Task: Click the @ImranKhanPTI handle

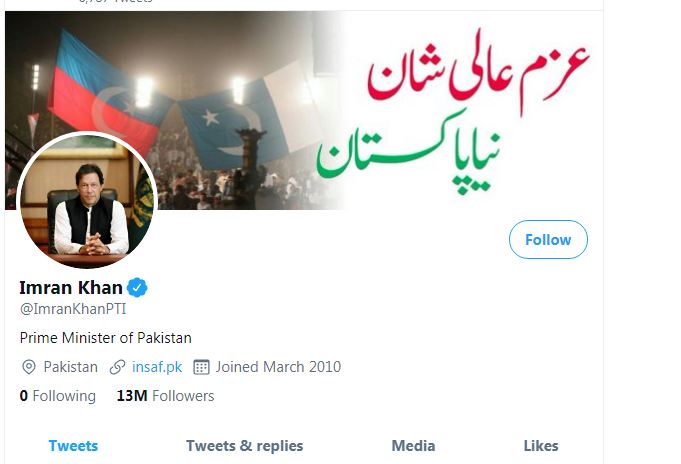Action: (x=73, y=309)
